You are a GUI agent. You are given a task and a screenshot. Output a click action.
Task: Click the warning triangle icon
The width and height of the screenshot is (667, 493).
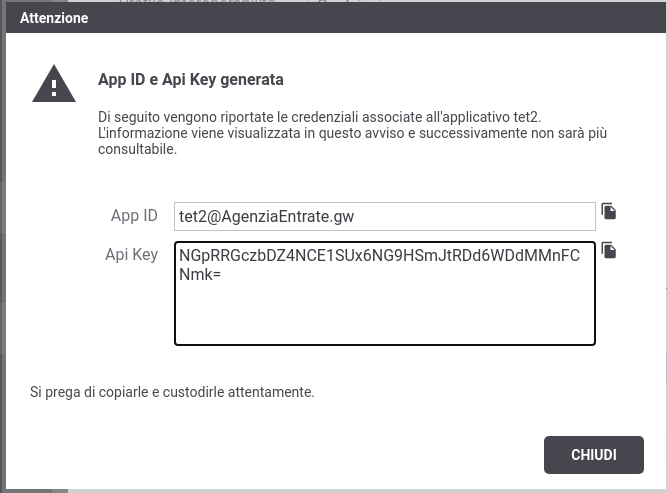tap(54, 84)
